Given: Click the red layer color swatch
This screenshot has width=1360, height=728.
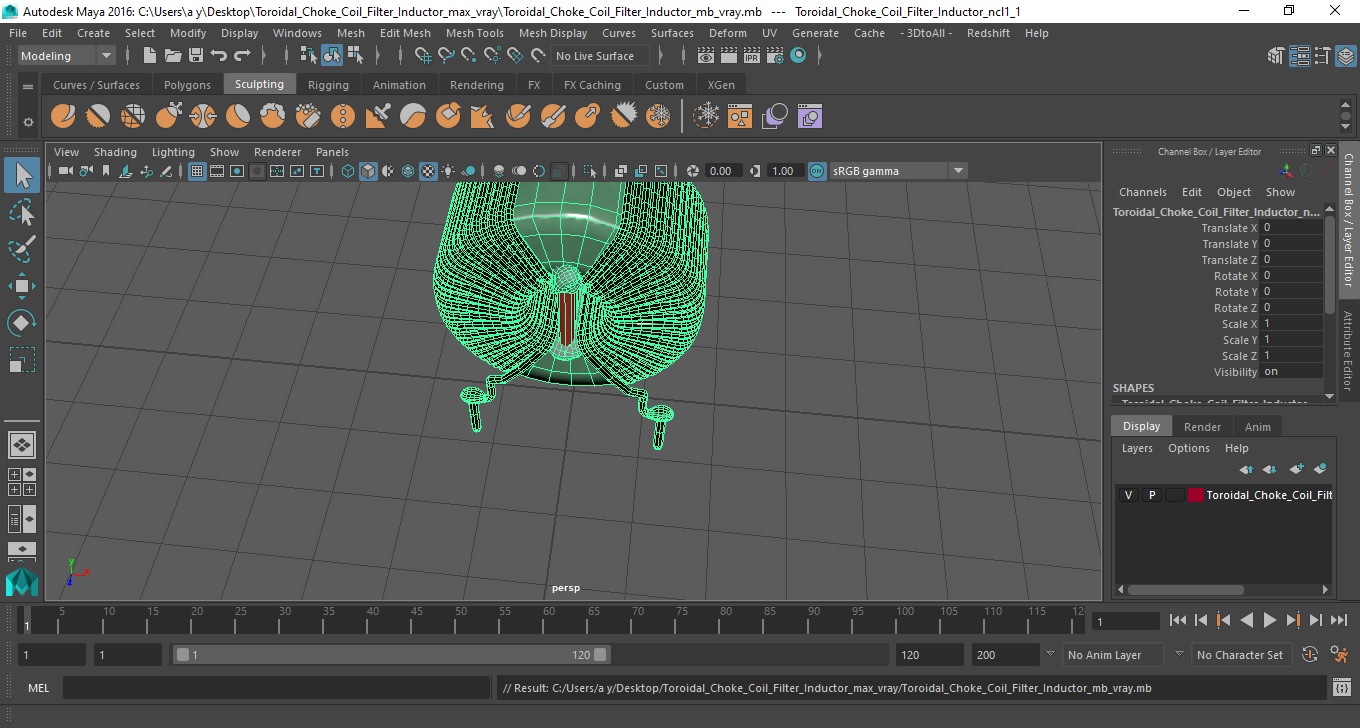Looking at the screenshot, I should click(1196, 495).
